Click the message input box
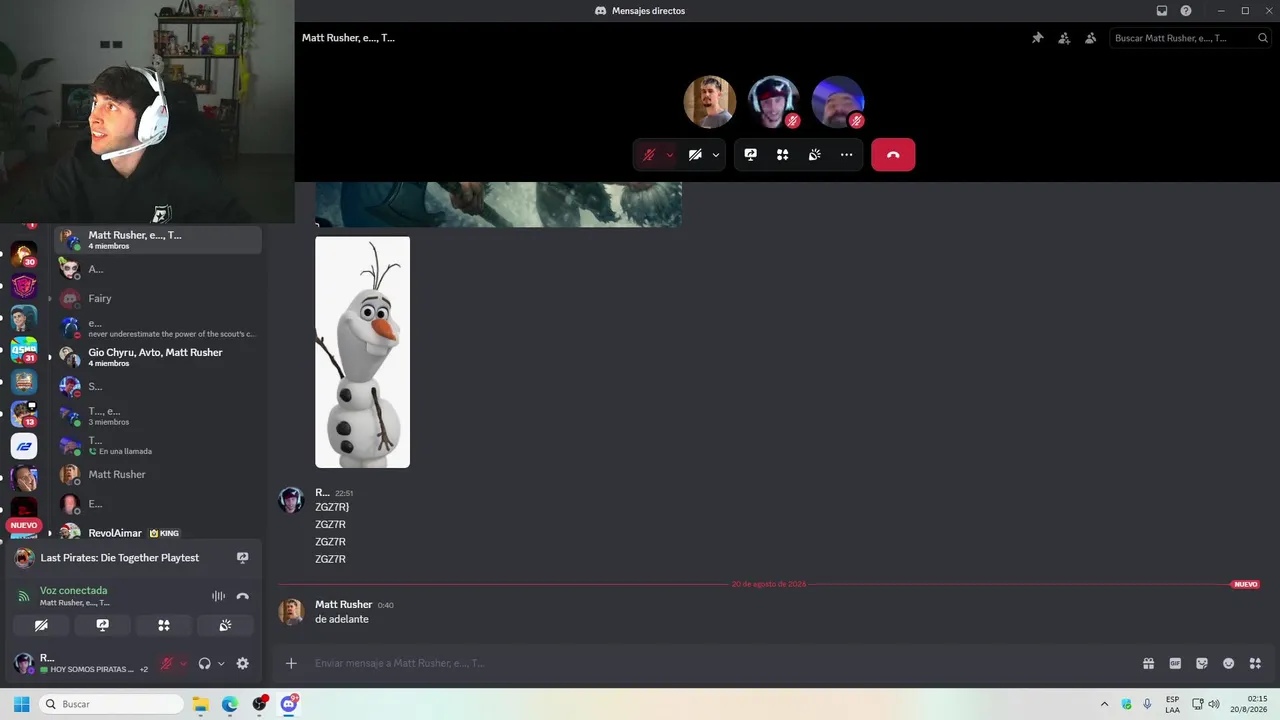The height and width of the screenshot is (720, 1280). tap(720, 663)
